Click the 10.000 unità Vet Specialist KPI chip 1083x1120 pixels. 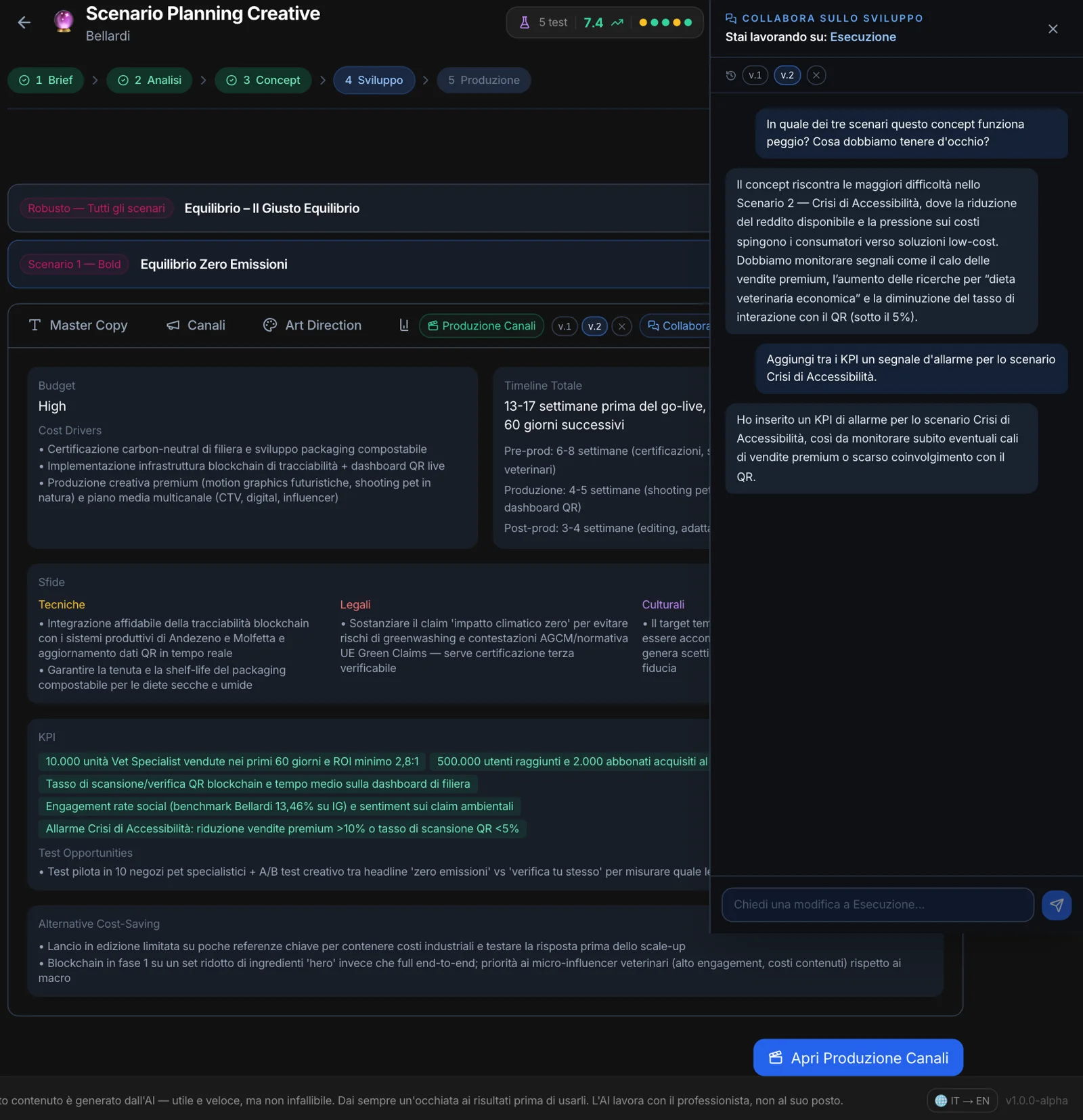(x=232, y=762)
